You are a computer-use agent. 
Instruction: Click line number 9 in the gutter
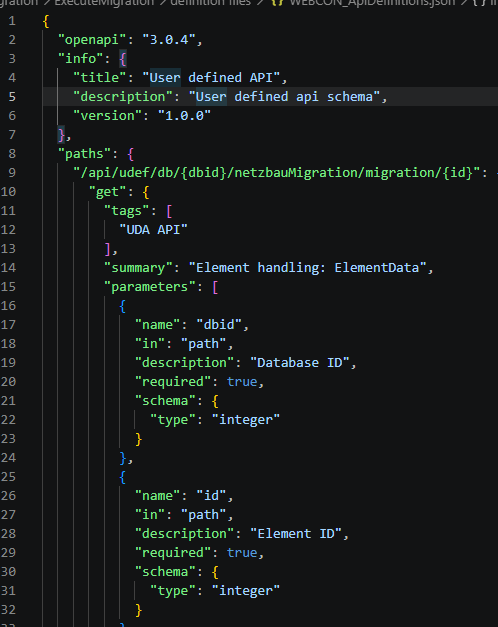pyautogui.click(x=12, y=173)
